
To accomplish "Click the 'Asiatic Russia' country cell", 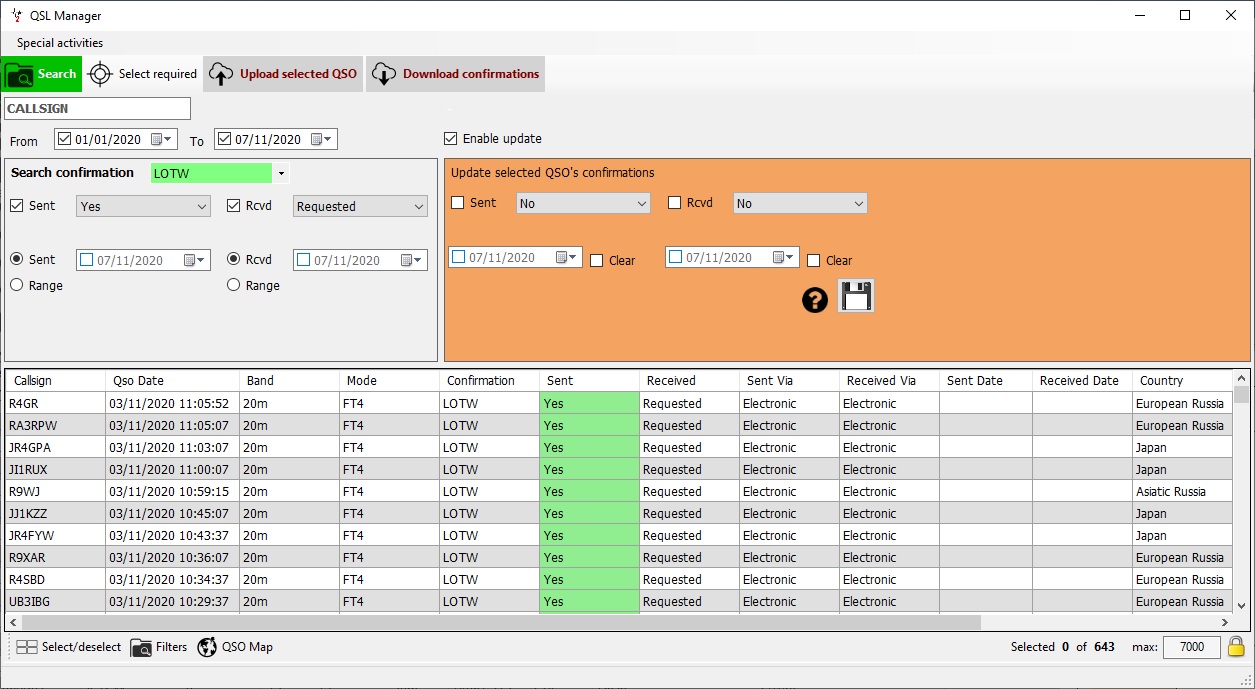I will (1182, 492).
